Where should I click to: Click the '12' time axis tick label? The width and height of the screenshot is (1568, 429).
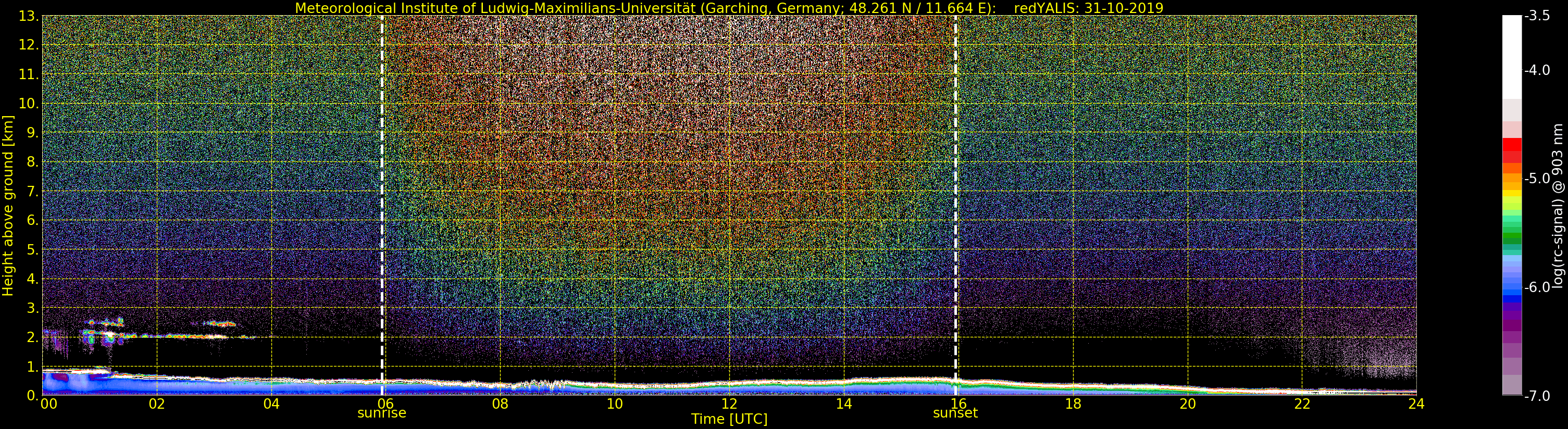[729, 404]
